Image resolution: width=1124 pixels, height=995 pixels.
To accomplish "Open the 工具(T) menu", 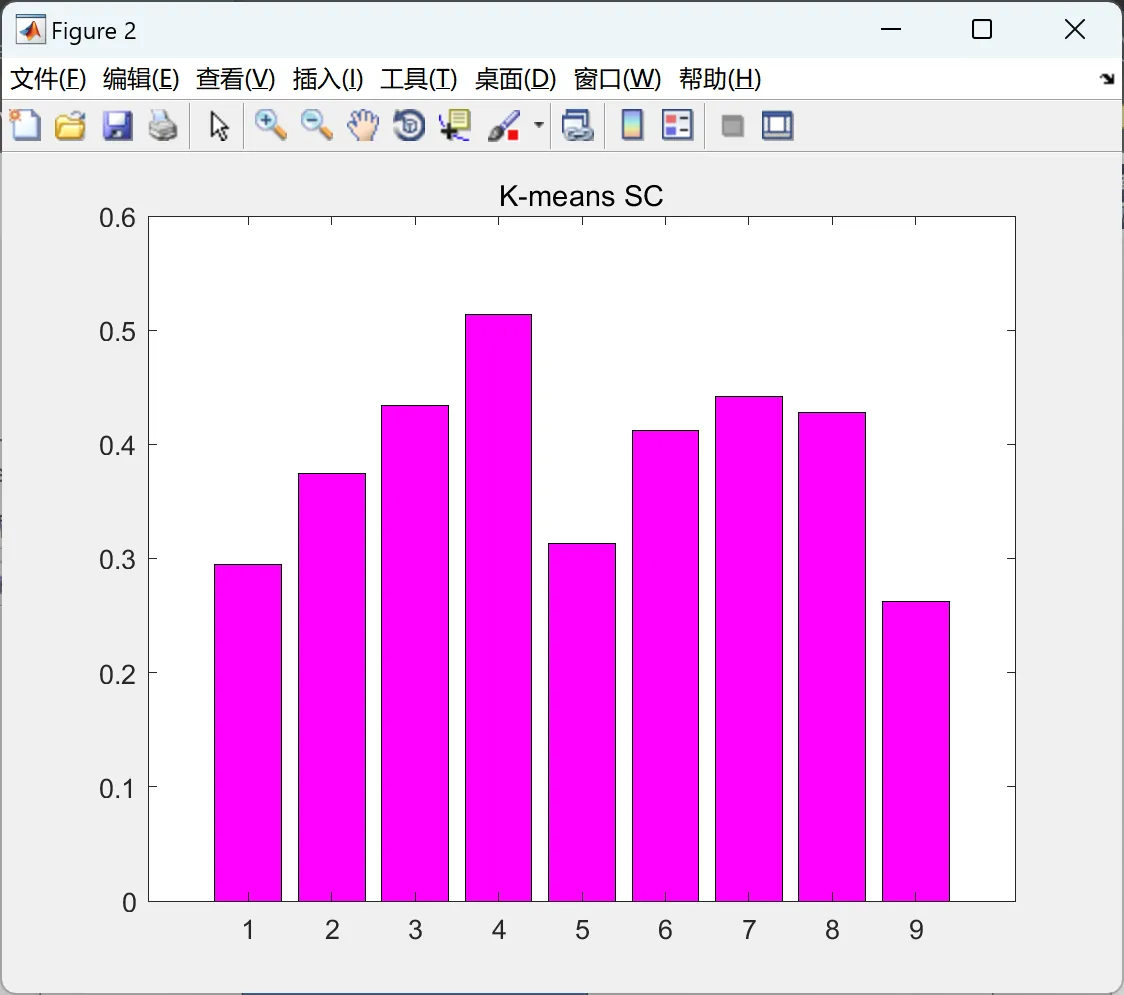I will [x=419, y=79].
